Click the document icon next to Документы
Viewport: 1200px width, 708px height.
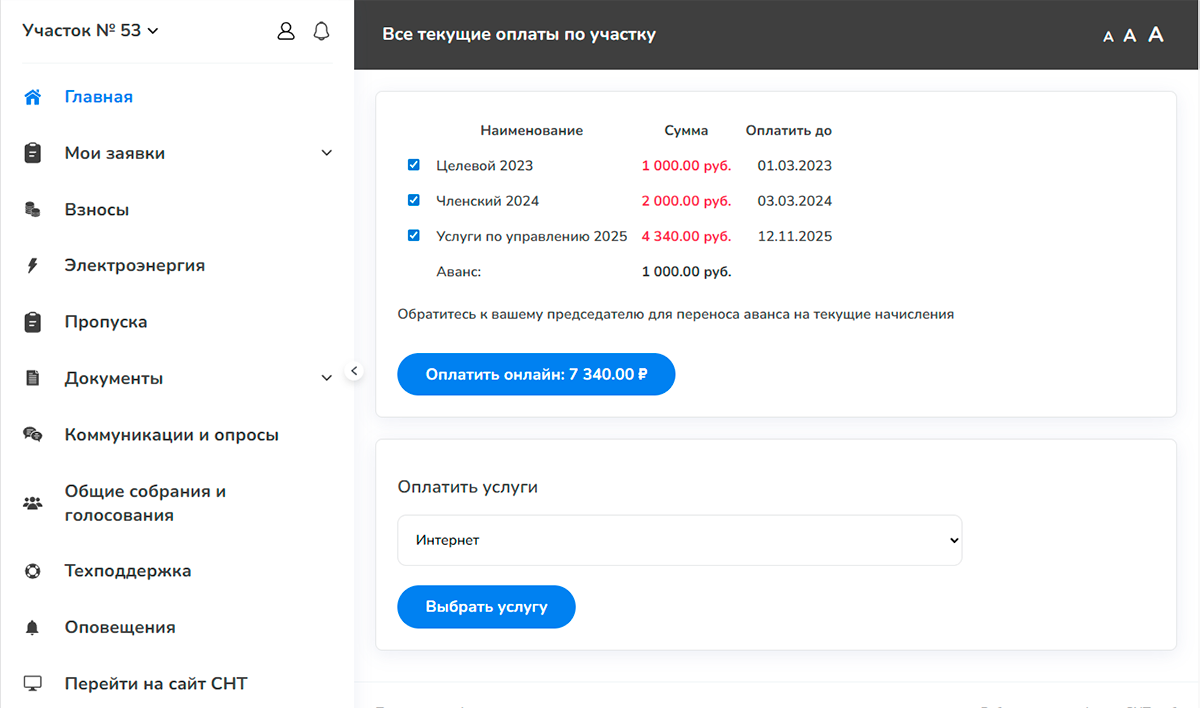click(33, 378)
